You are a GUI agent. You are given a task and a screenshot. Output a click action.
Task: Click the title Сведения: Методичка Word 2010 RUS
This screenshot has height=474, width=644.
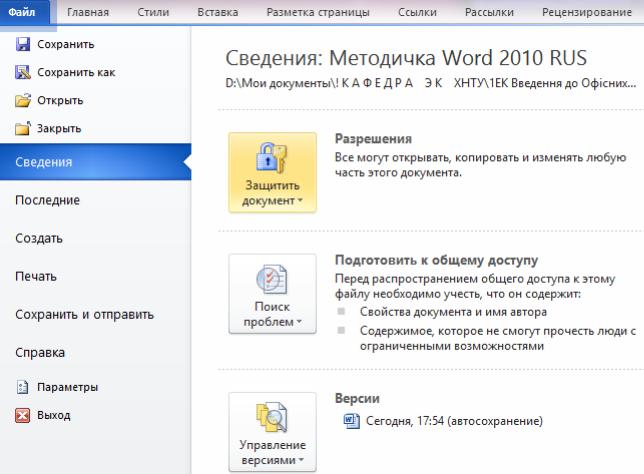tap(406, 58)
